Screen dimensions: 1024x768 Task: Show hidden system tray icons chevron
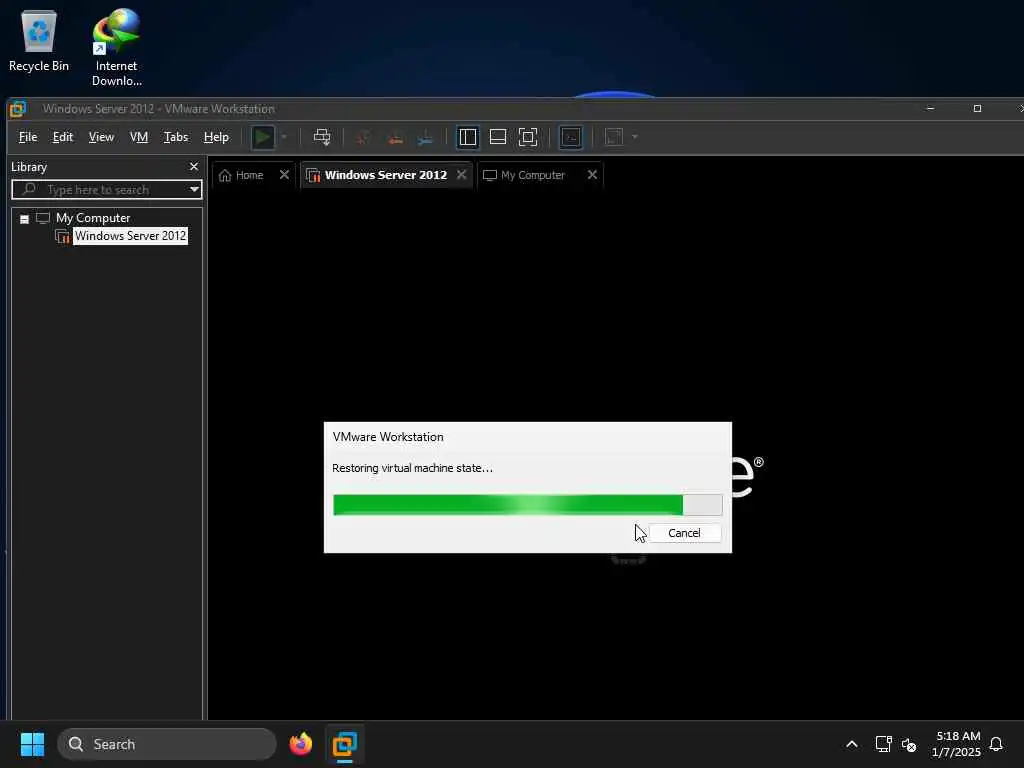pos(852,744)
